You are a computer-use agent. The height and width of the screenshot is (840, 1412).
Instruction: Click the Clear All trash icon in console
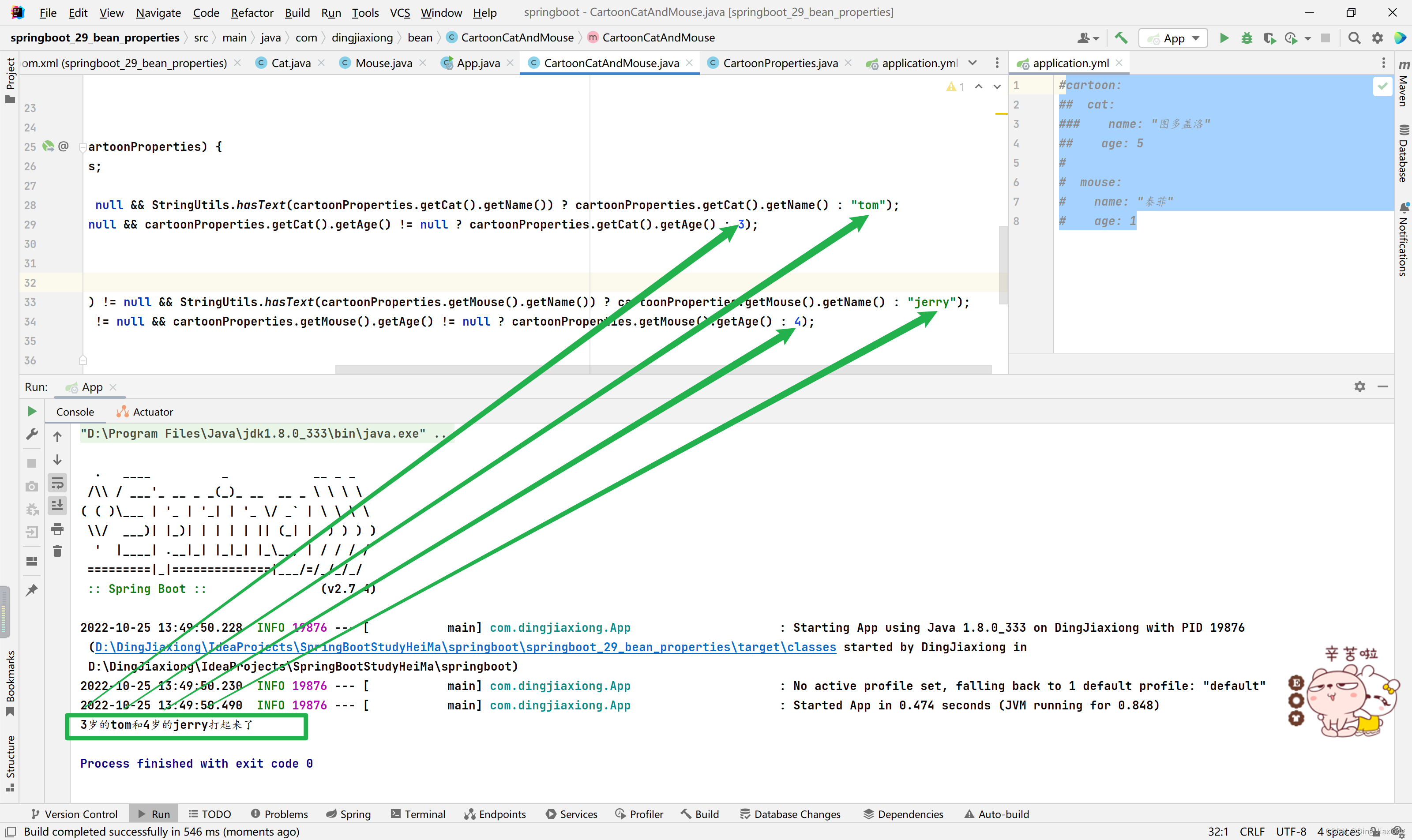(x=57, y=551)
